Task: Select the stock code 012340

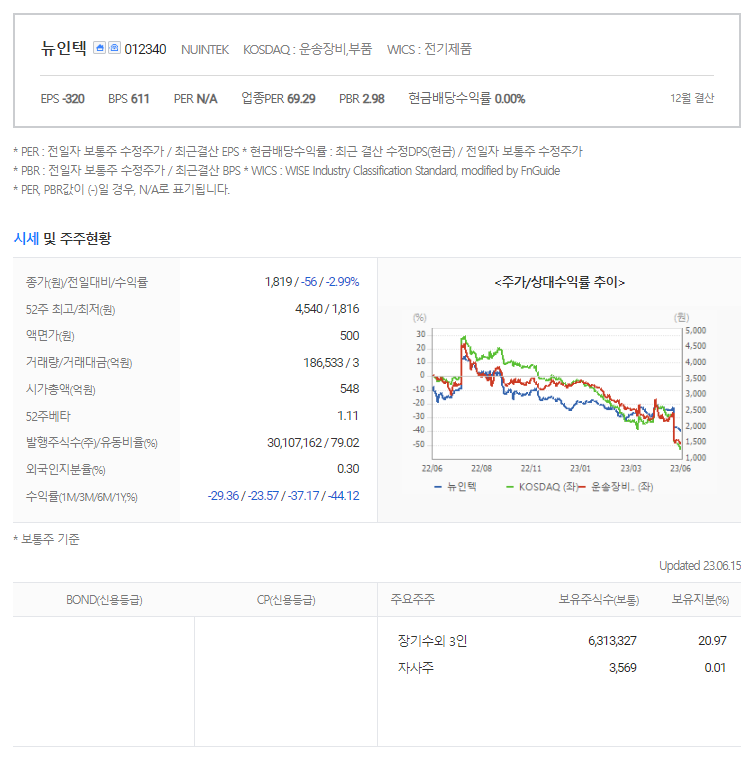Action: [x=145, y=49]
